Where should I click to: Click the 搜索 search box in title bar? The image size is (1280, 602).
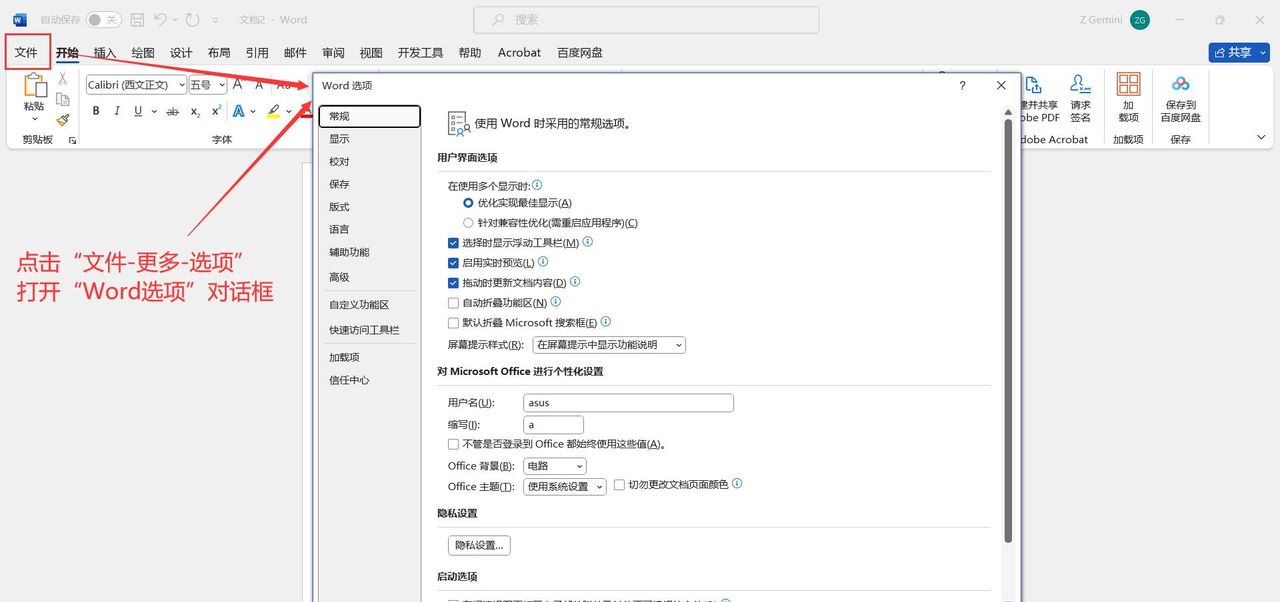coord(646,19)
